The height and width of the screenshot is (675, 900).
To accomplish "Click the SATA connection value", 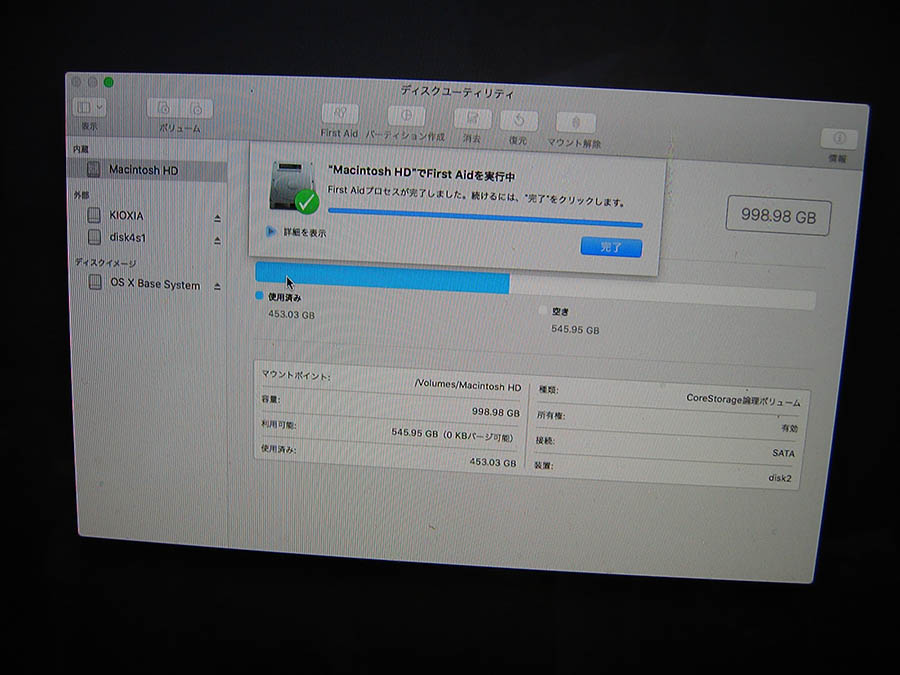I will point(783,453).
